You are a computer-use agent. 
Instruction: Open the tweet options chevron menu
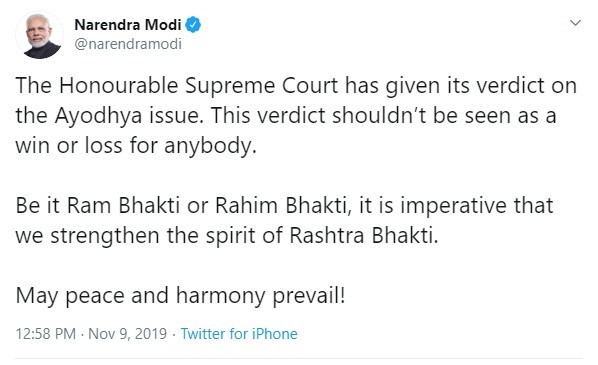tap(575, 23)
